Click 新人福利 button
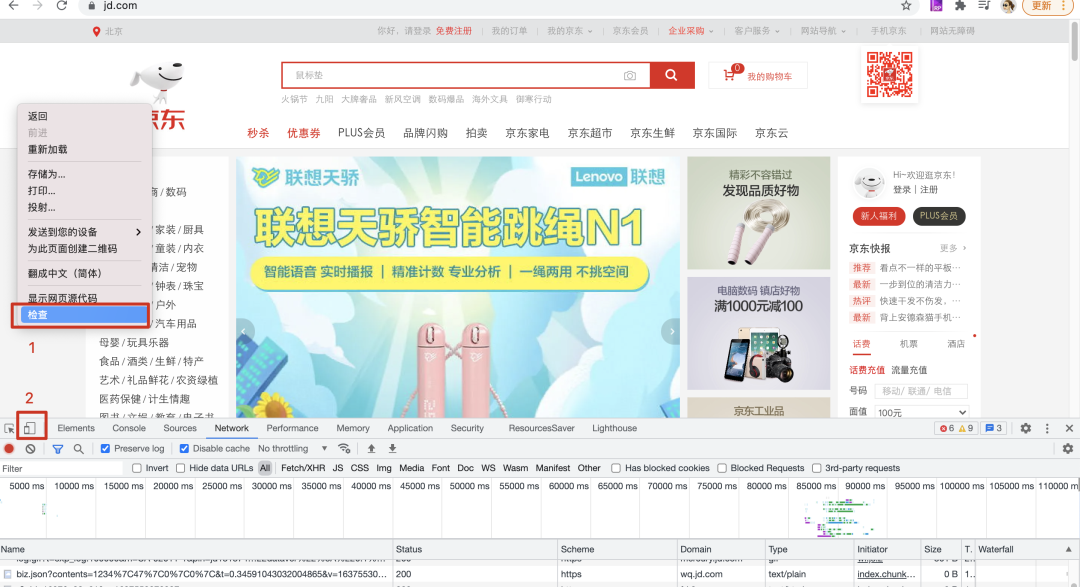1080x587 pixels. [878, 216]
